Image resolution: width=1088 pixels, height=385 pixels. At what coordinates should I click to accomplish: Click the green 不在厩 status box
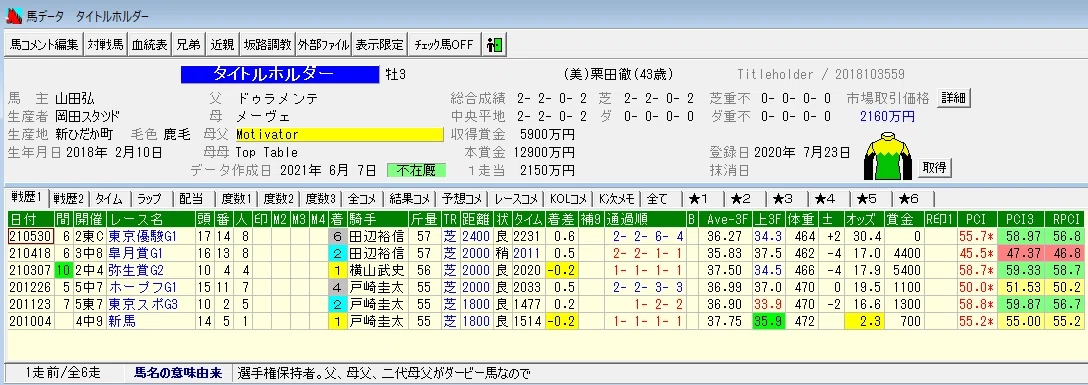tap(417, 170)
